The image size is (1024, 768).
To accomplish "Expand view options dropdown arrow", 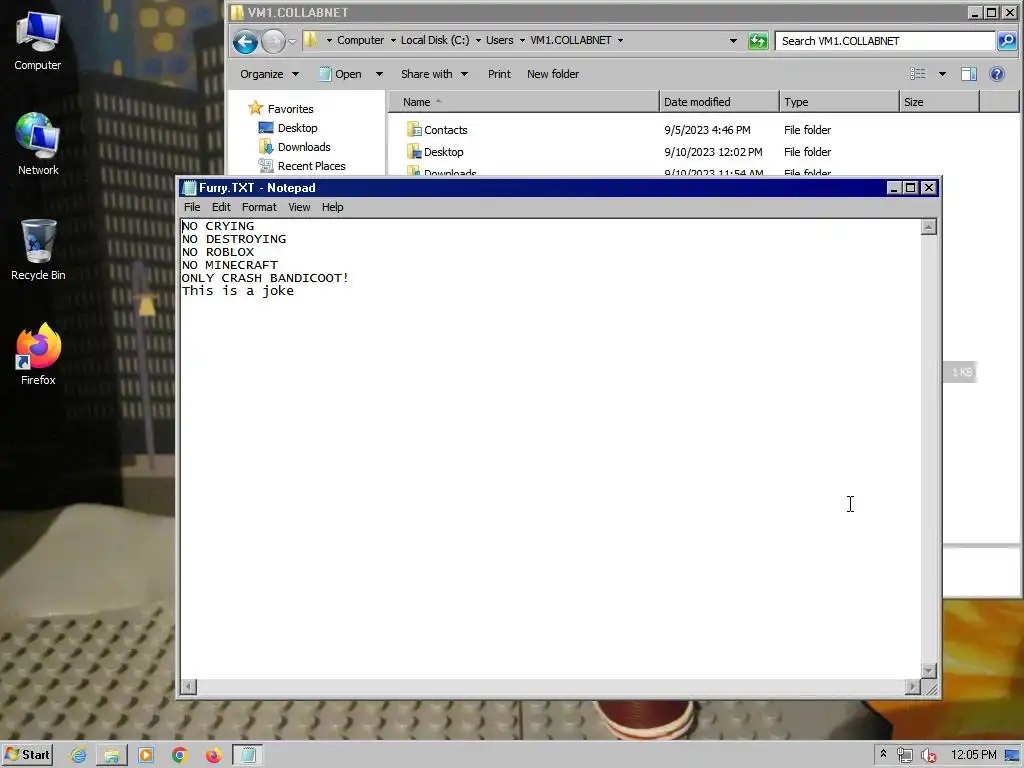I will [942, 74].
